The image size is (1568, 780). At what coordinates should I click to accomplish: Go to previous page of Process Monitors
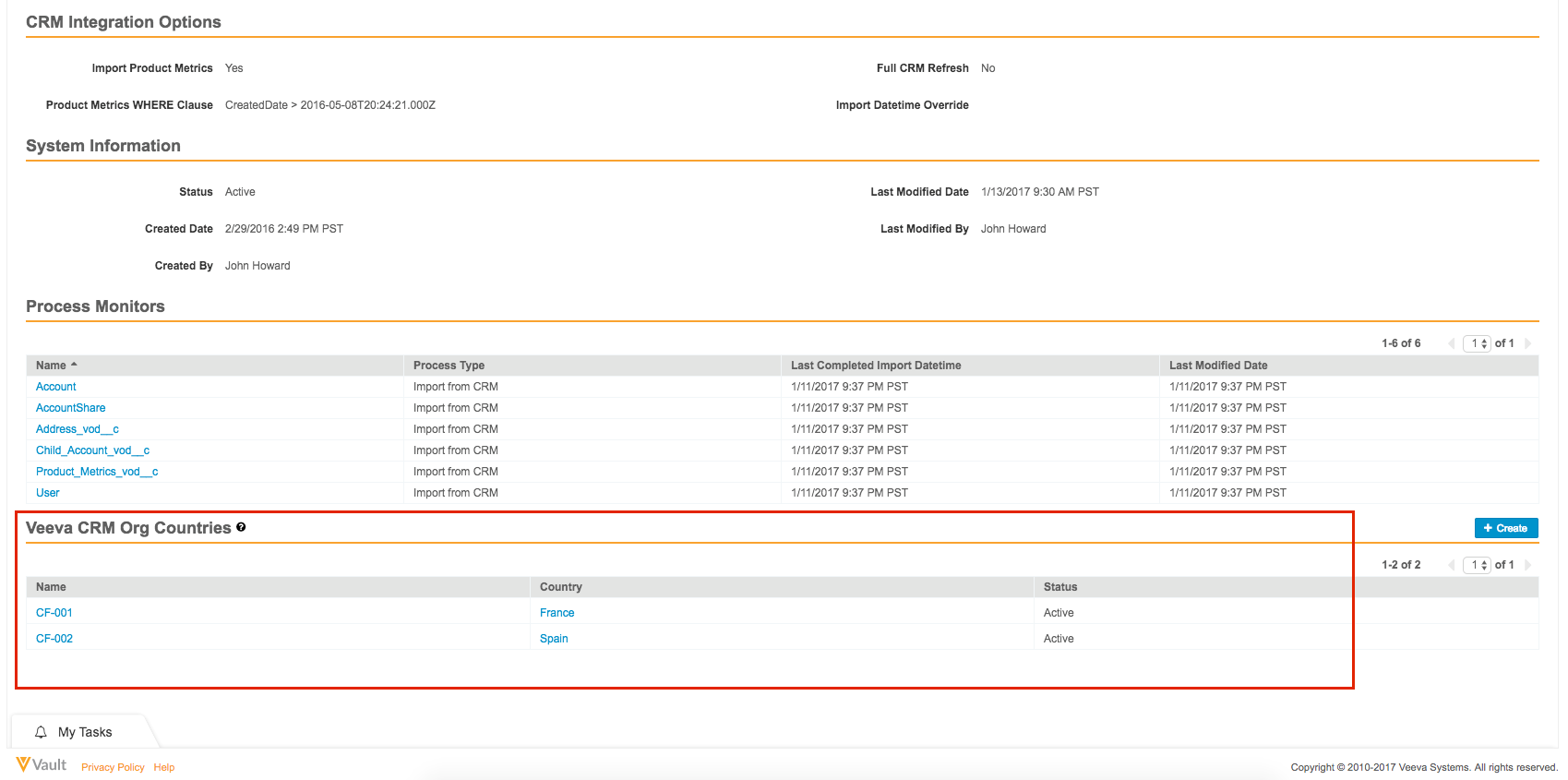(1452, 343)
